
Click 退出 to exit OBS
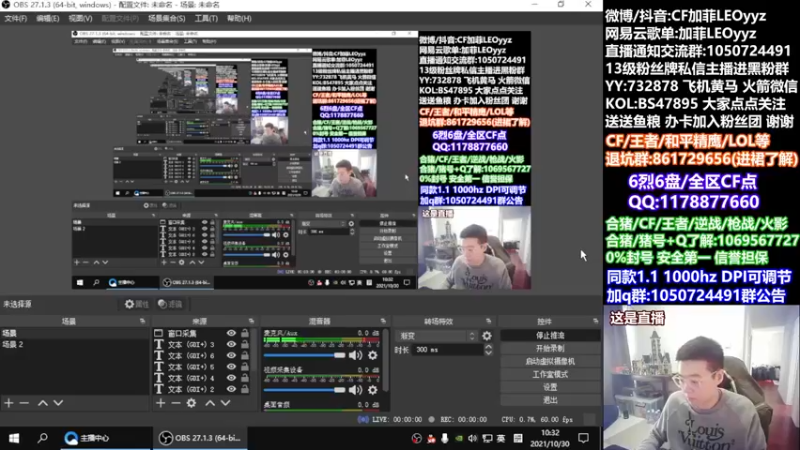tap(550, 400)
